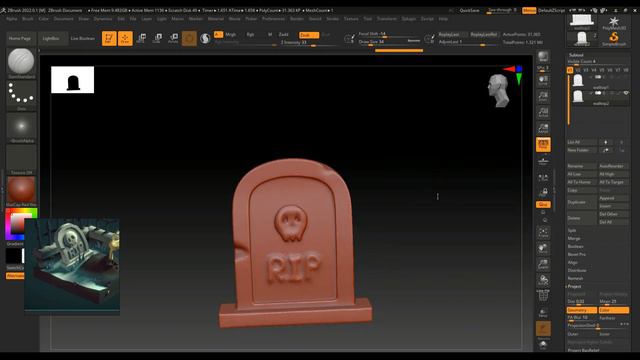
Task: Collapse the Project section
Action: pyautogui.click(x=575, y=287)
